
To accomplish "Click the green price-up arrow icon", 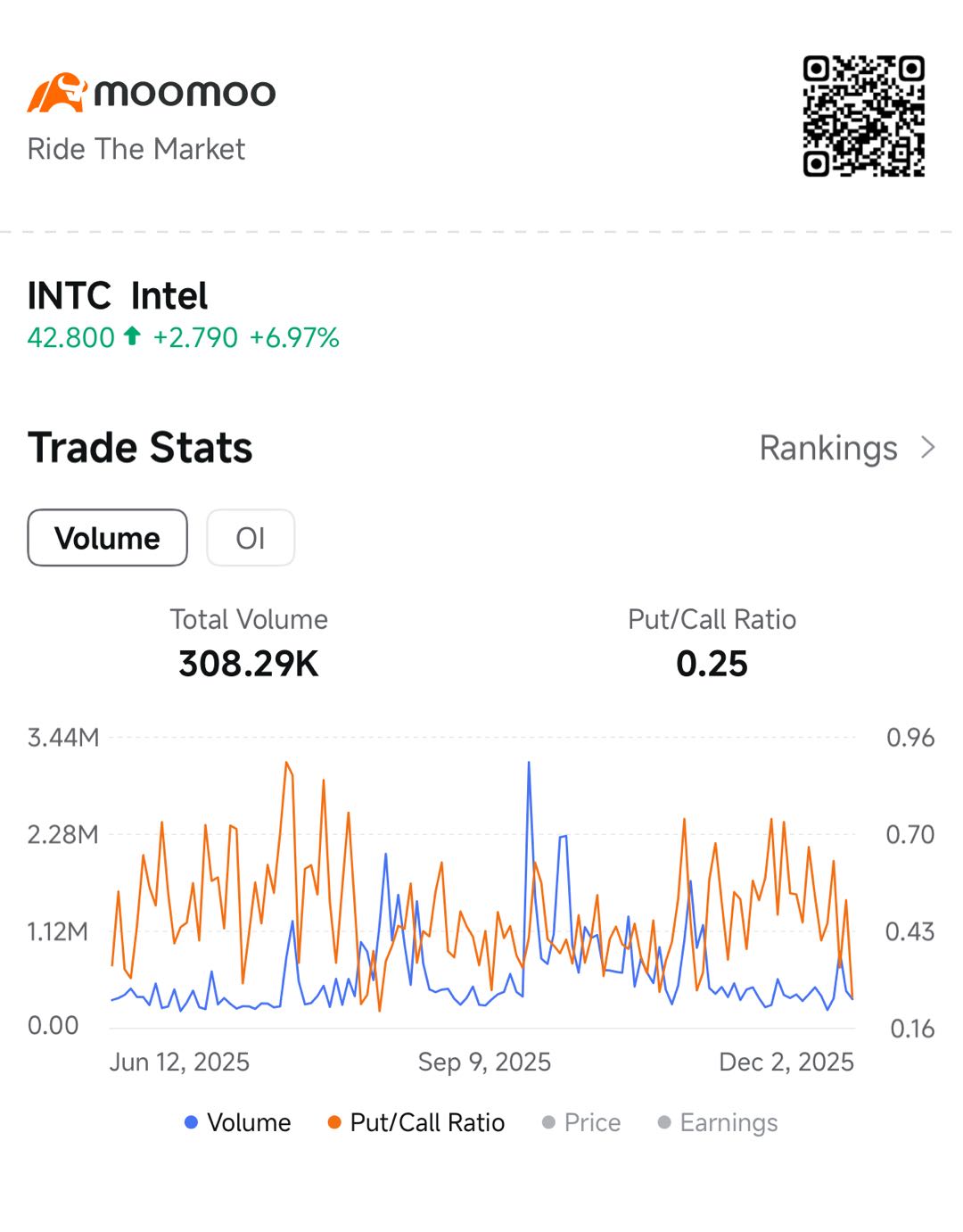I will [132, 336].
